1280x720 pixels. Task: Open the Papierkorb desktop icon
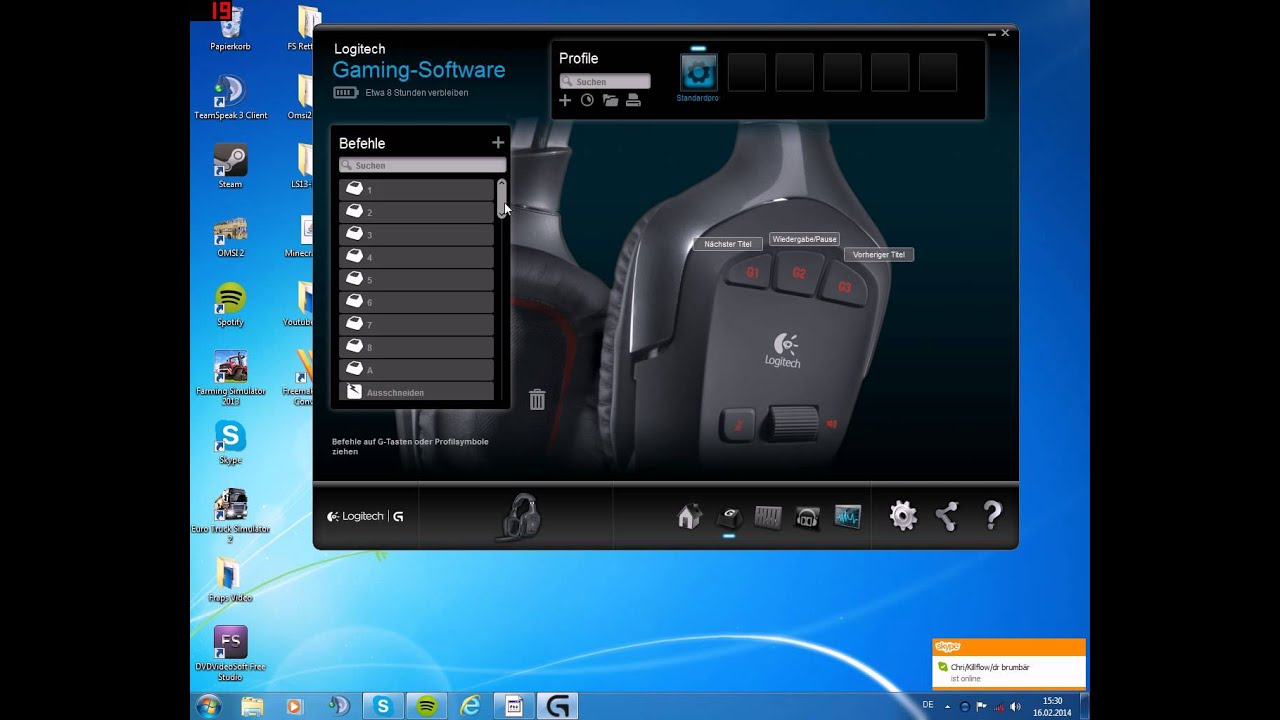pos(230,29)
